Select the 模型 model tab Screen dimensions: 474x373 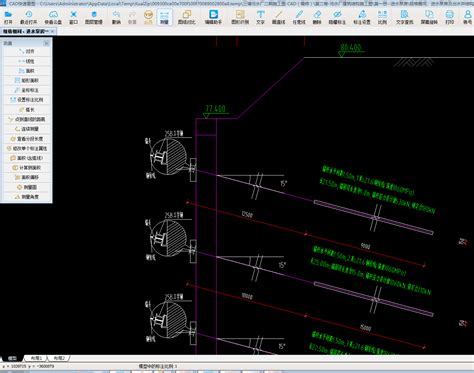[x=12, y=358]
